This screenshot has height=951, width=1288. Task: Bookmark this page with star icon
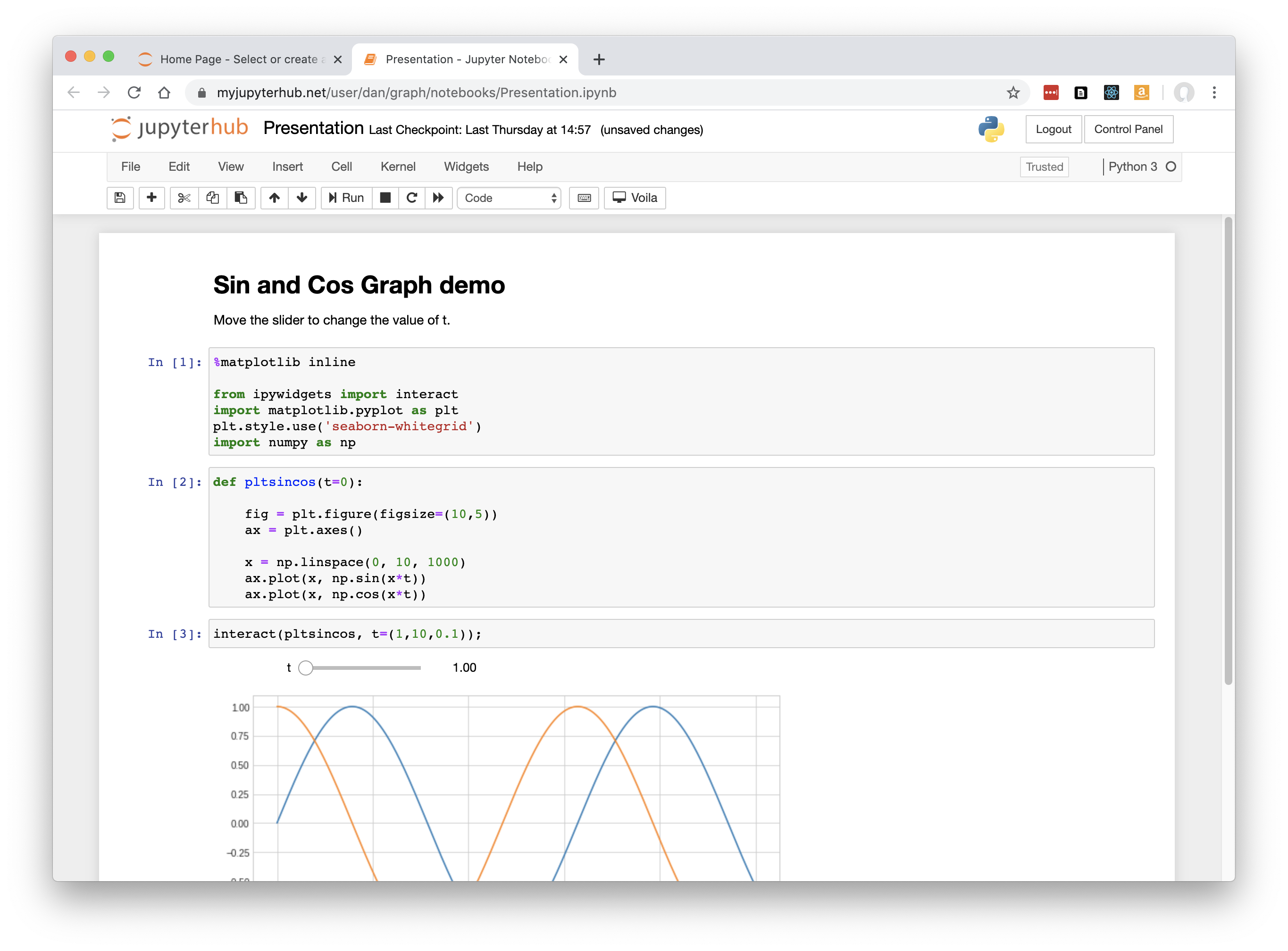click(x=1013, y=92)
